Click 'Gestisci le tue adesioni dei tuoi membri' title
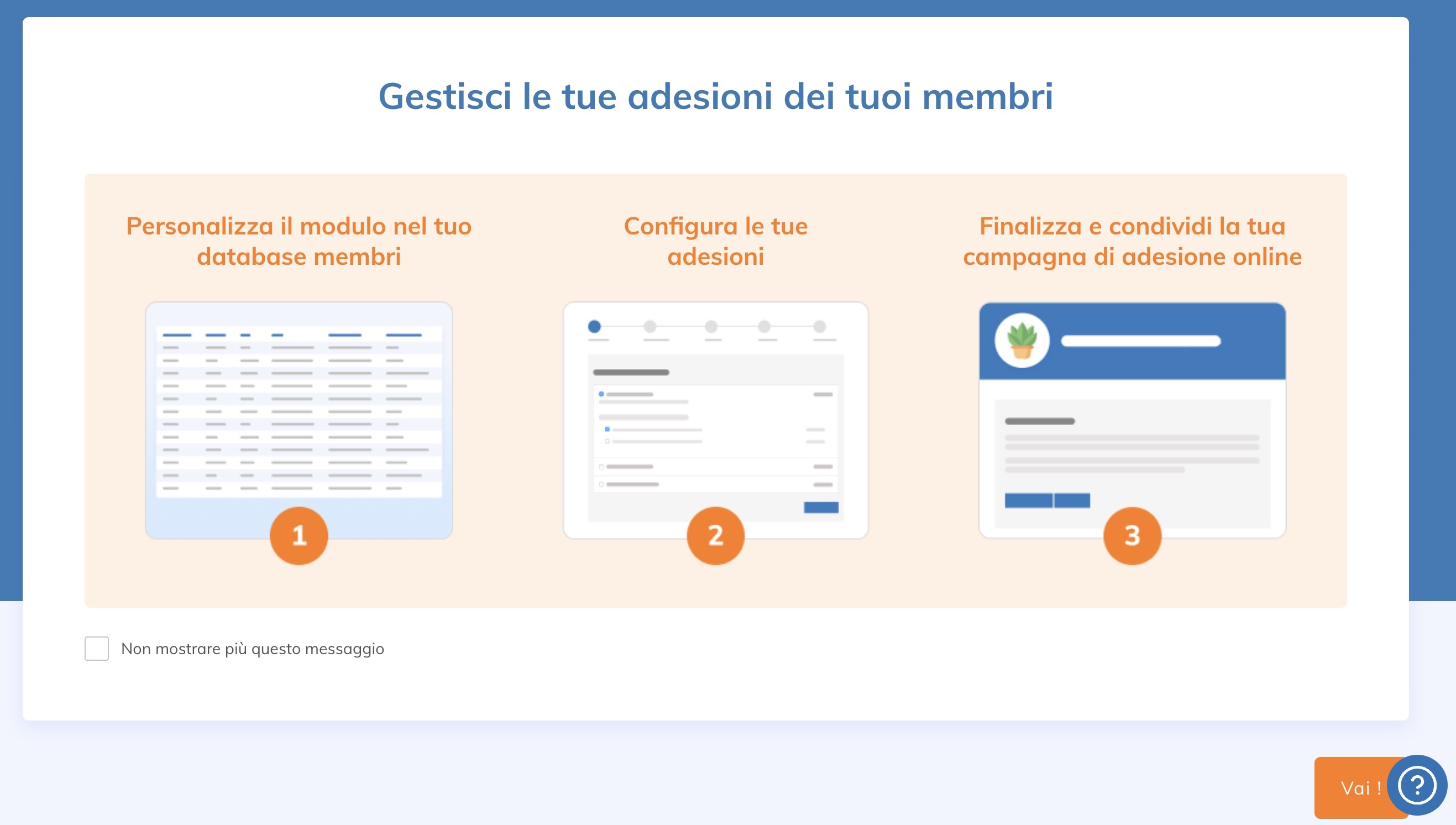The width and height of the screenshot is (1456, 825). coord(715,96)
